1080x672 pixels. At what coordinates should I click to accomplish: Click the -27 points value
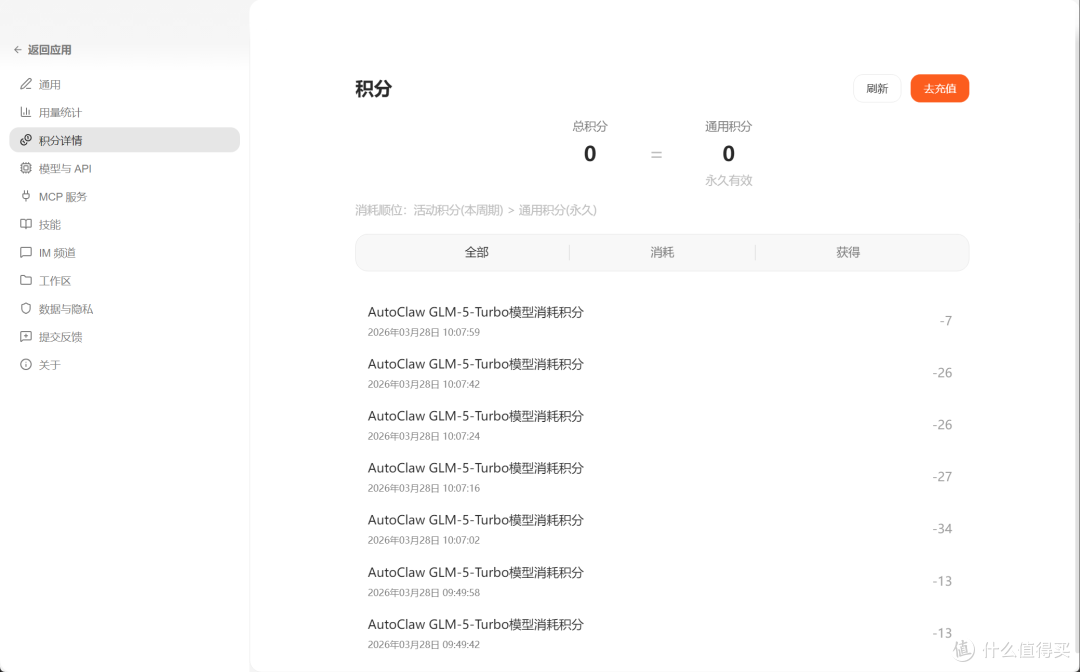pyautogui.click(x=942, y=476)
